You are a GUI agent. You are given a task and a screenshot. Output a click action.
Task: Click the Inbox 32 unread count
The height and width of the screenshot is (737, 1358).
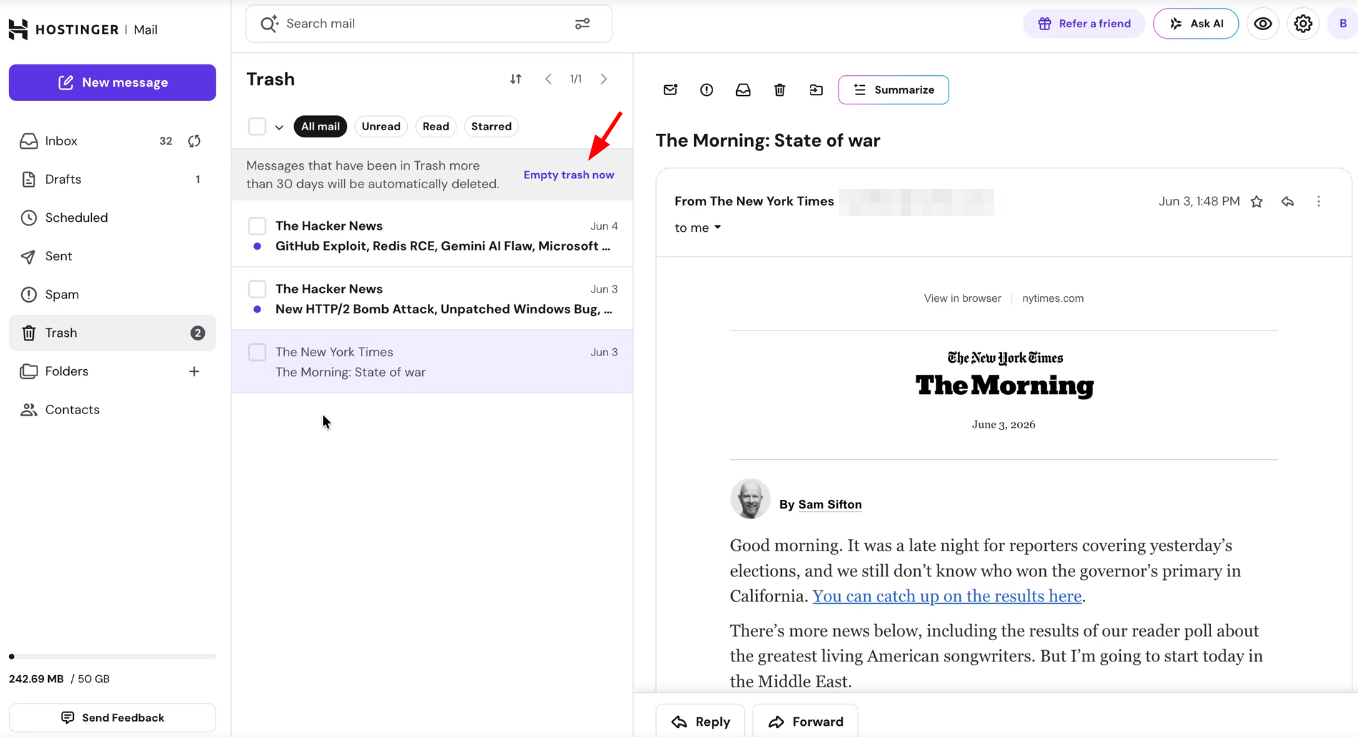point(166,141)
